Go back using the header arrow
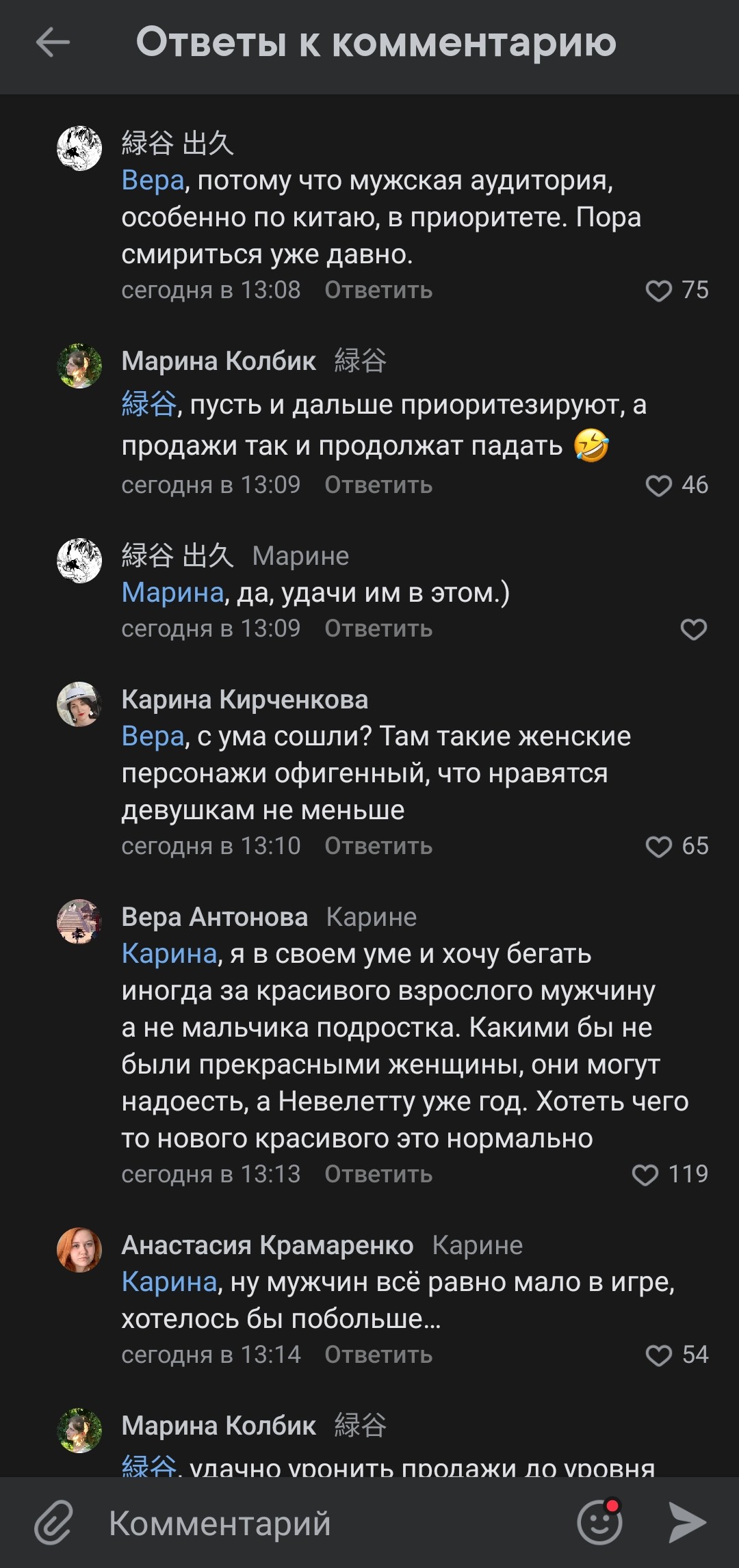The width and height of the screenshot is (739, 1568). 53,42
